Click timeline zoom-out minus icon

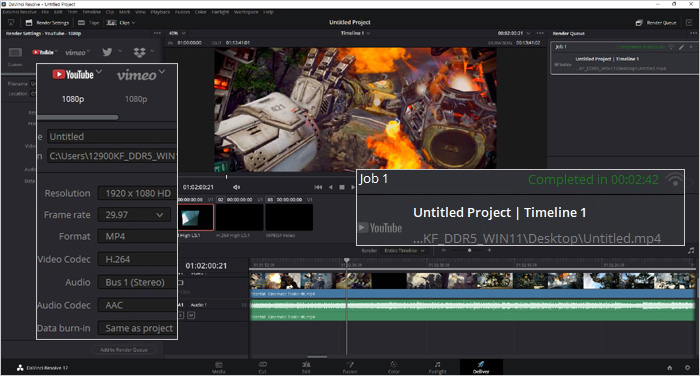(443, 251)
